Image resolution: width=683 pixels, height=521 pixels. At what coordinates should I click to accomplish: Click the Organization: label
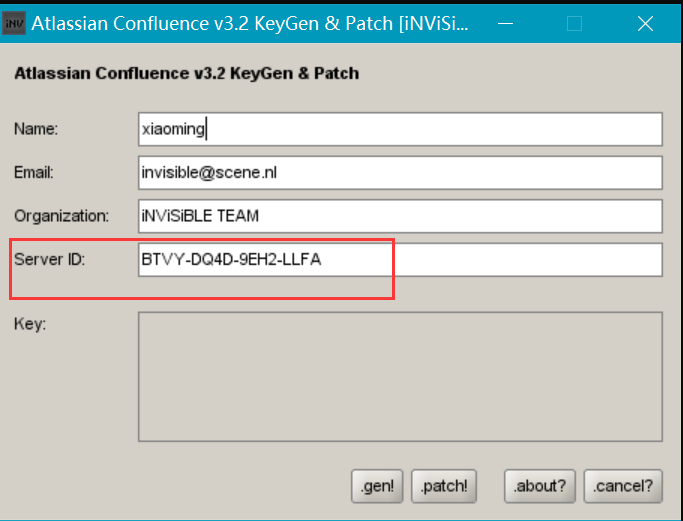point(61,216)
